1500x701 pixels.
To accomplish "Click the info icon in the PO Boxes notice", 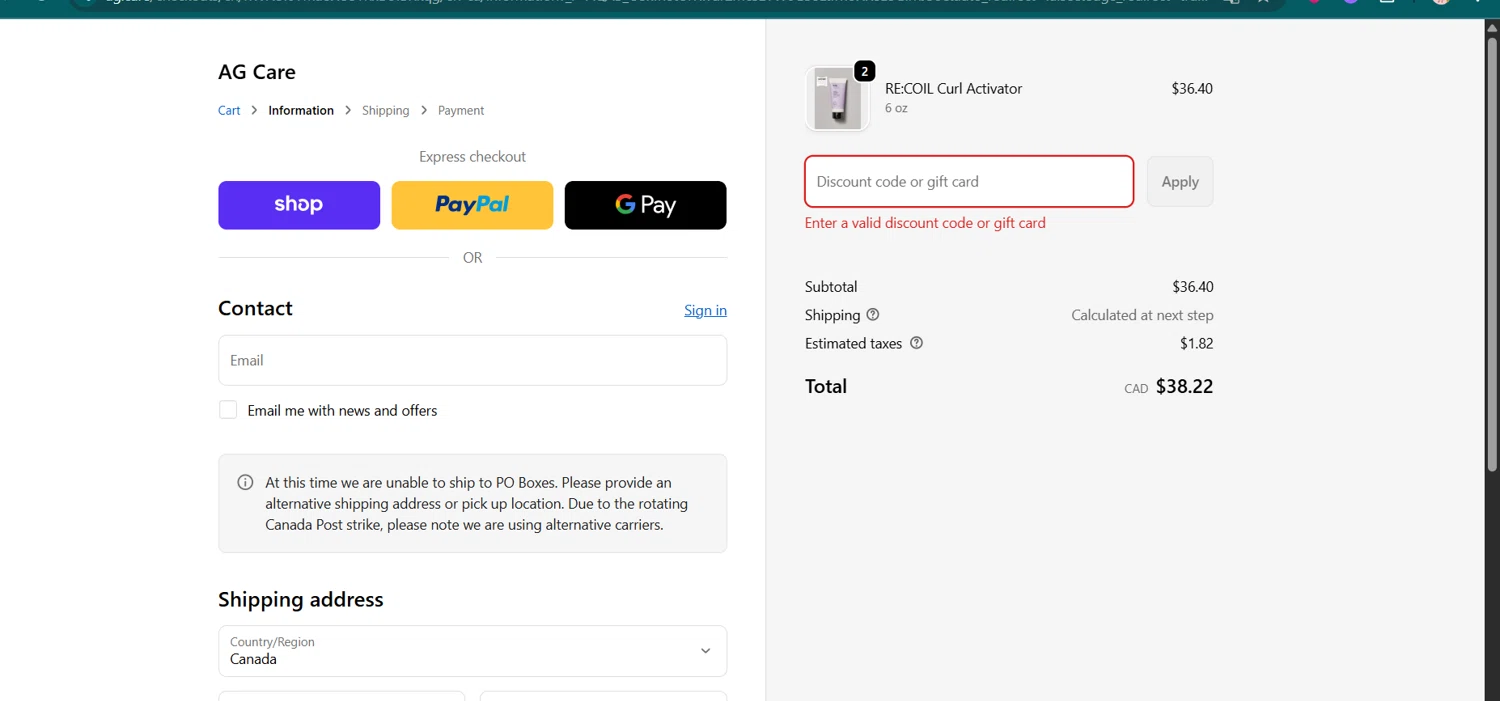I will (245, 482).
